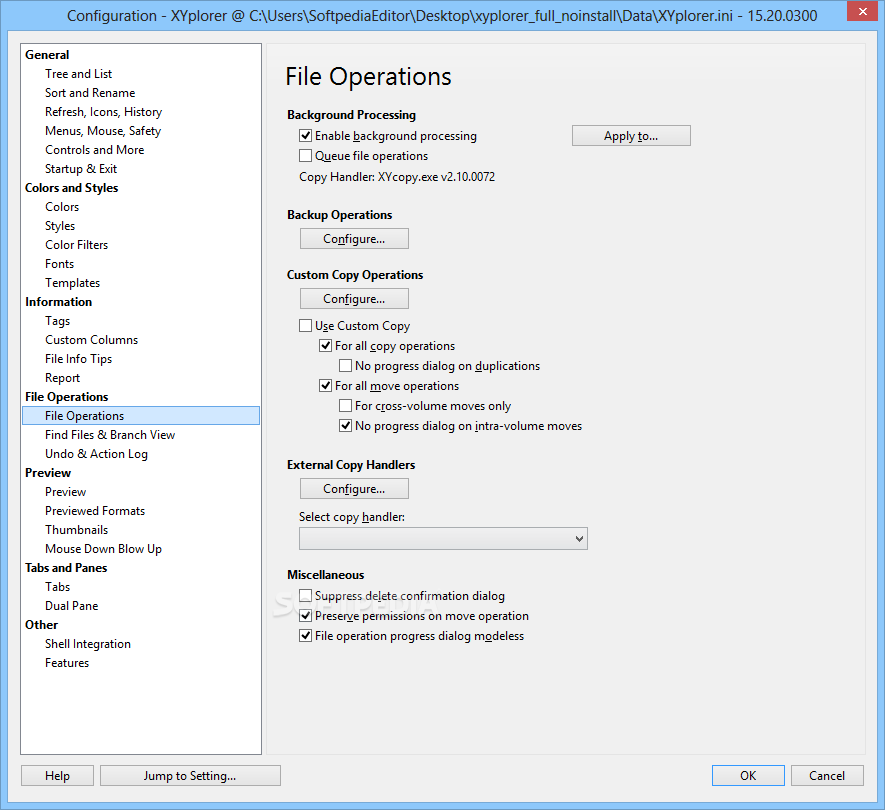Image resolution: width=885 pixels, height=810 pixels.
Task: Select Mouse Down Blow Up page
Action: (103, 549)
